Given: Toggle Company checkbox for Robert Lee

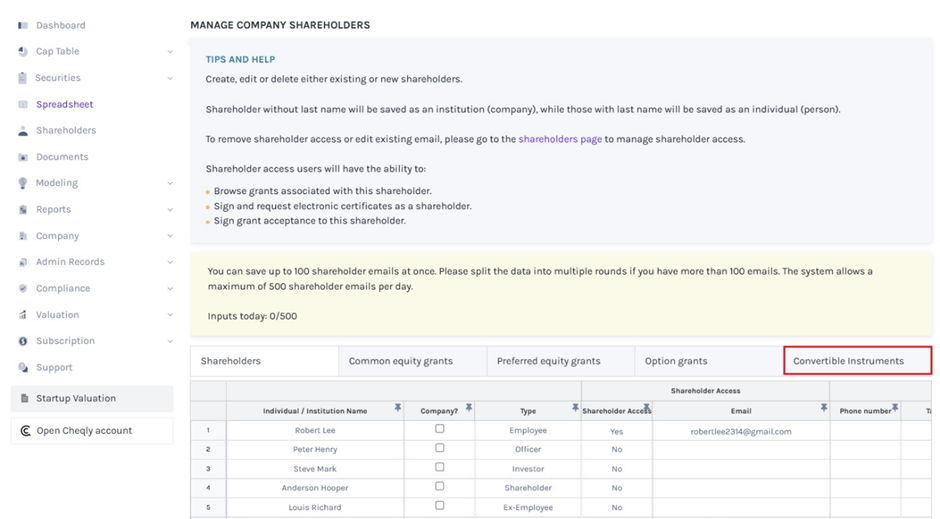Looking at the screenshot, I should [x=439, y=429].
